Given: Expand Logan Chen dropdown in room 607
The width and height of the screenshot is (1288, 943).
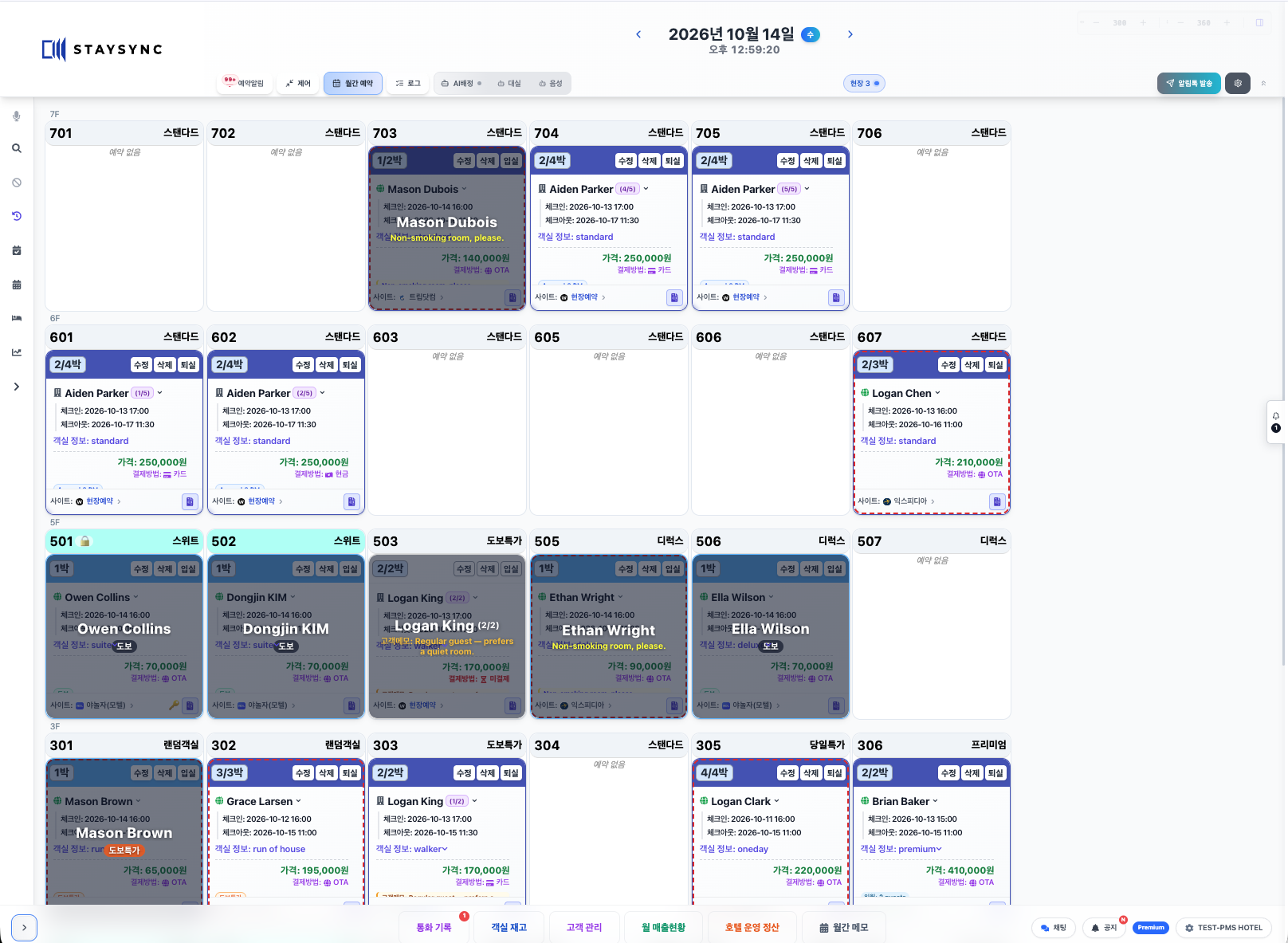Looking at the screenshot, I should (x=937, y=393).
